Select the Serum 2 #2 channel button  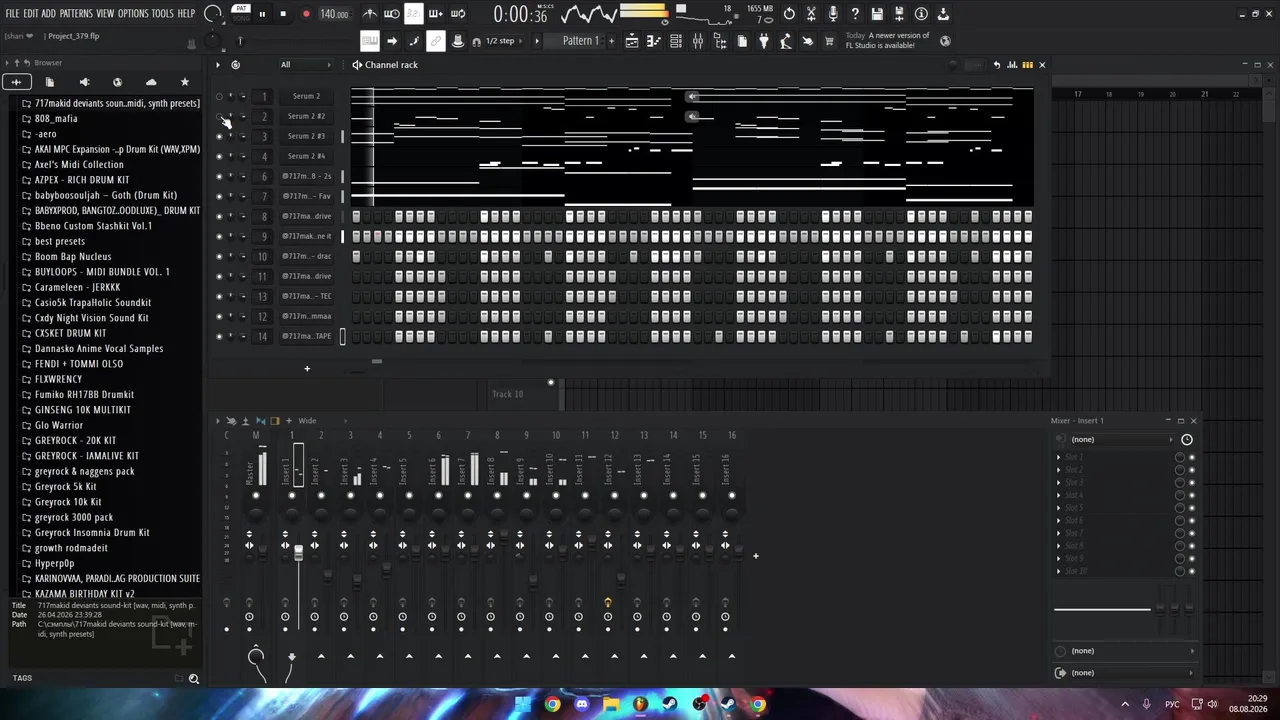[306, 116]
